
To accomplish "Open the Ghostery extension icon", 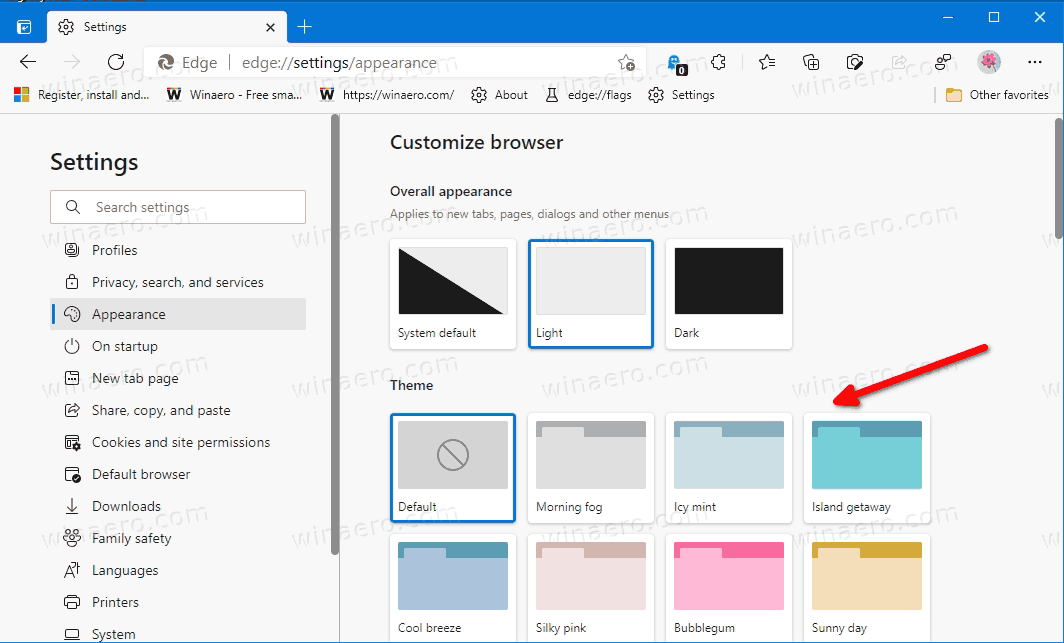I will [676, 62].
